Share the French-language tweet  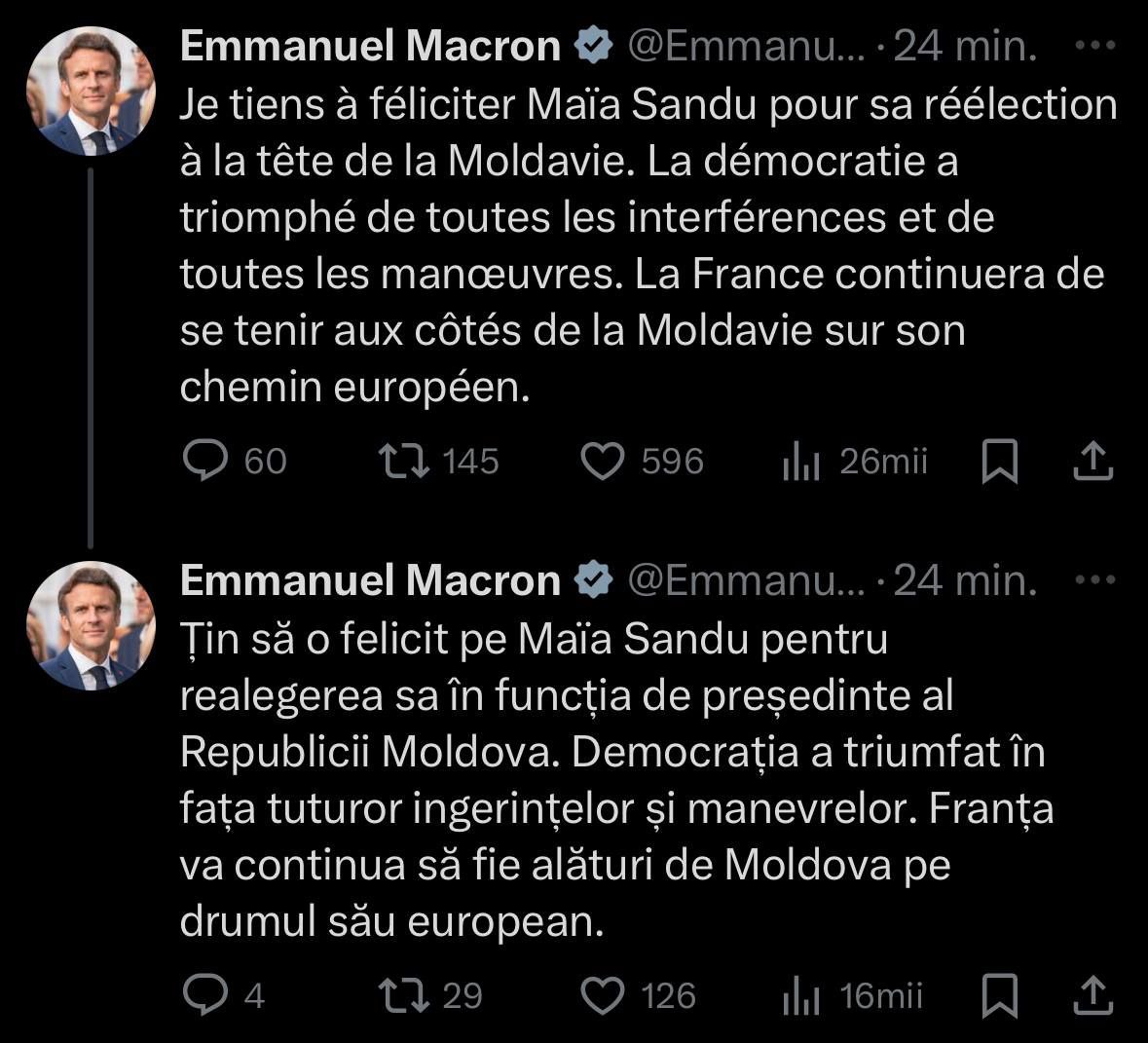[1092, 462]
